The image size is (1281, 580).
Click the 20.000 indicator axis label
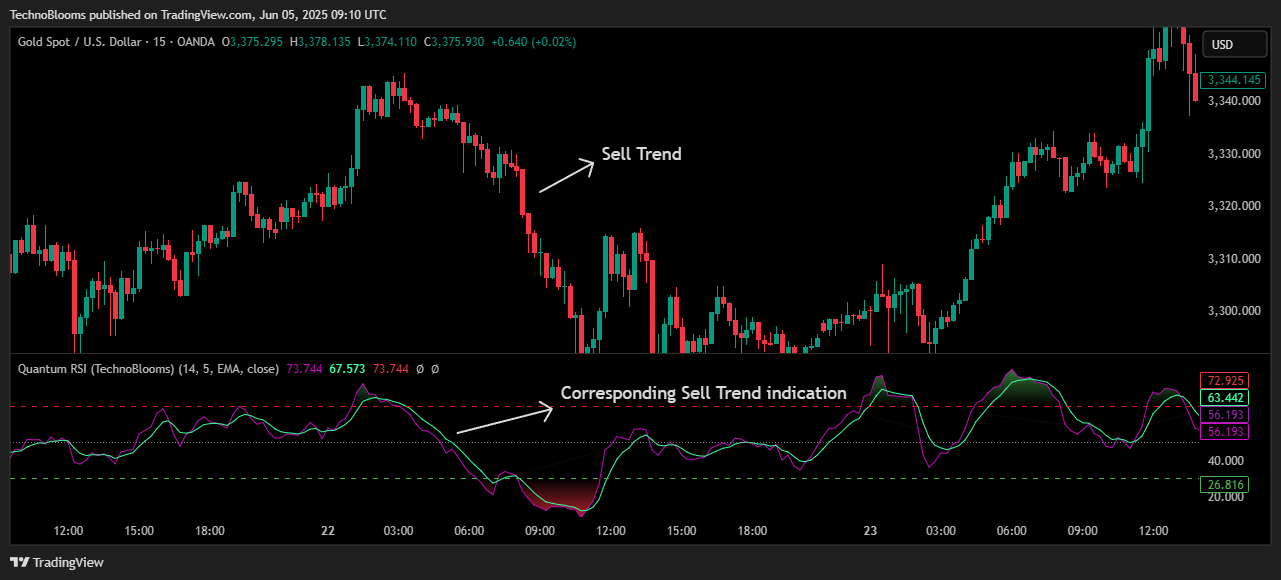(1225, 497)
